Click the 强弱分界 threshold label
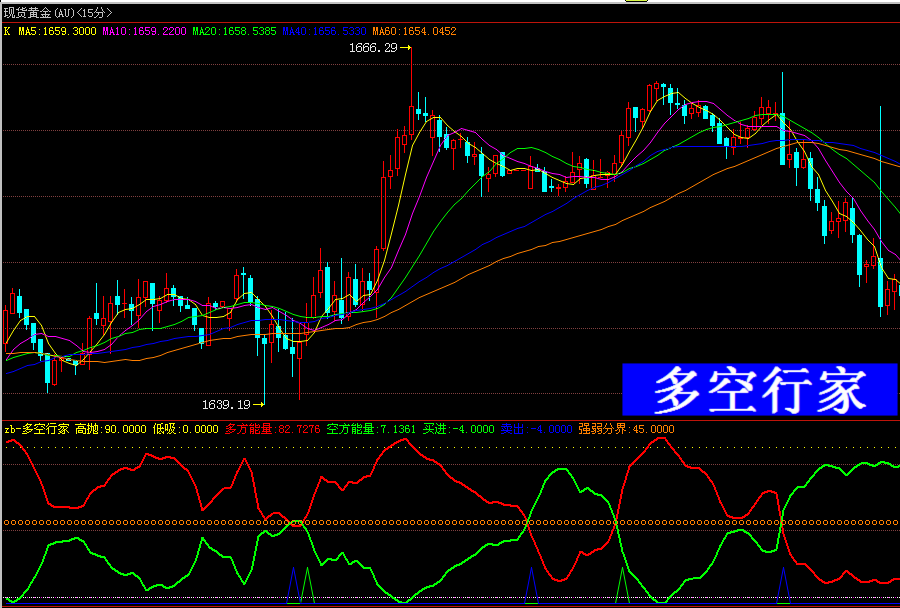Image resolution: width=900 pixels, height=608 pixels. 626,429
